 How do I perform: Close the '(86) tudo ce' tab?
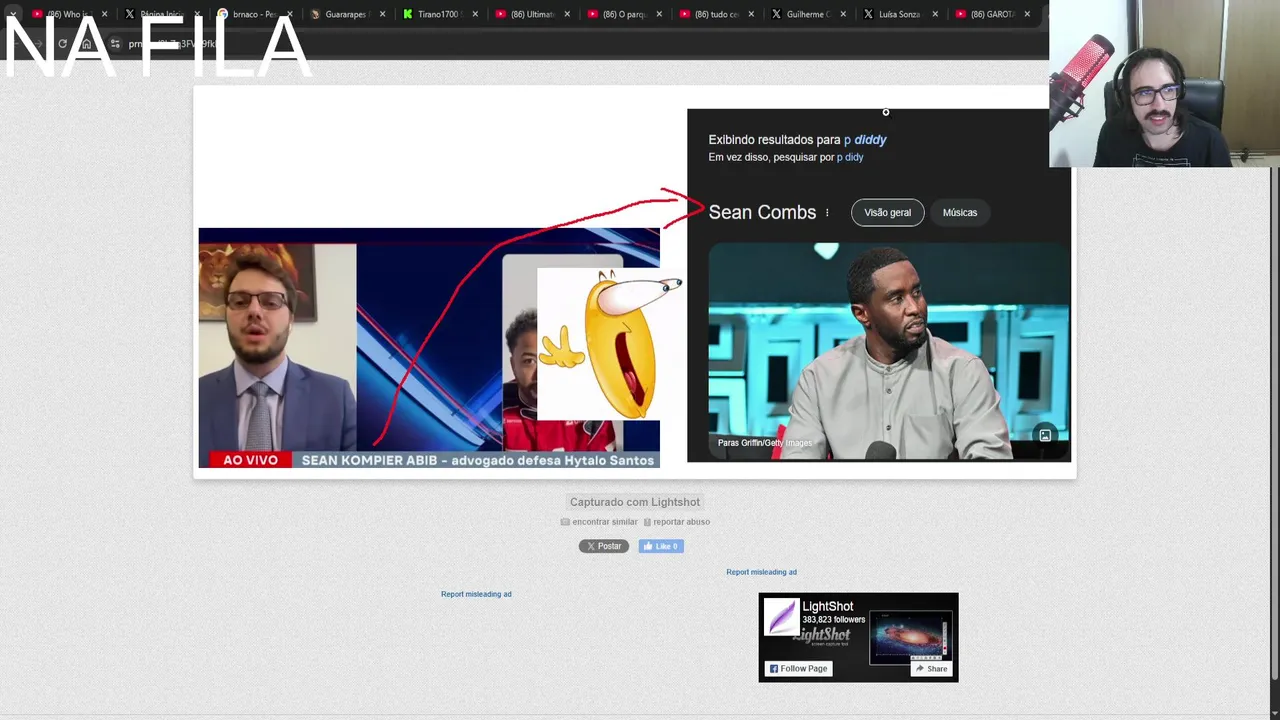pyautogui.click(x=750, y=14)
